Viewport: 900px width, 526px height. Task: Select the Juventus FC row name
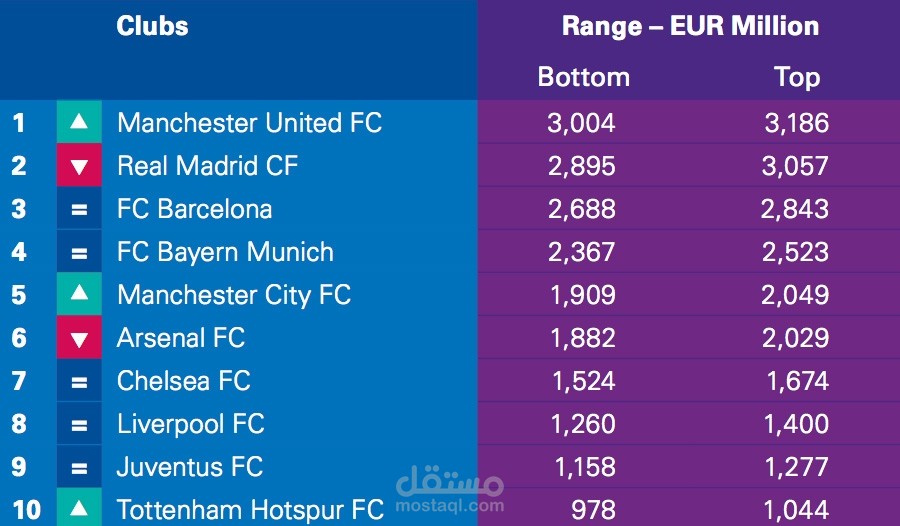click(x=190, y=467)
